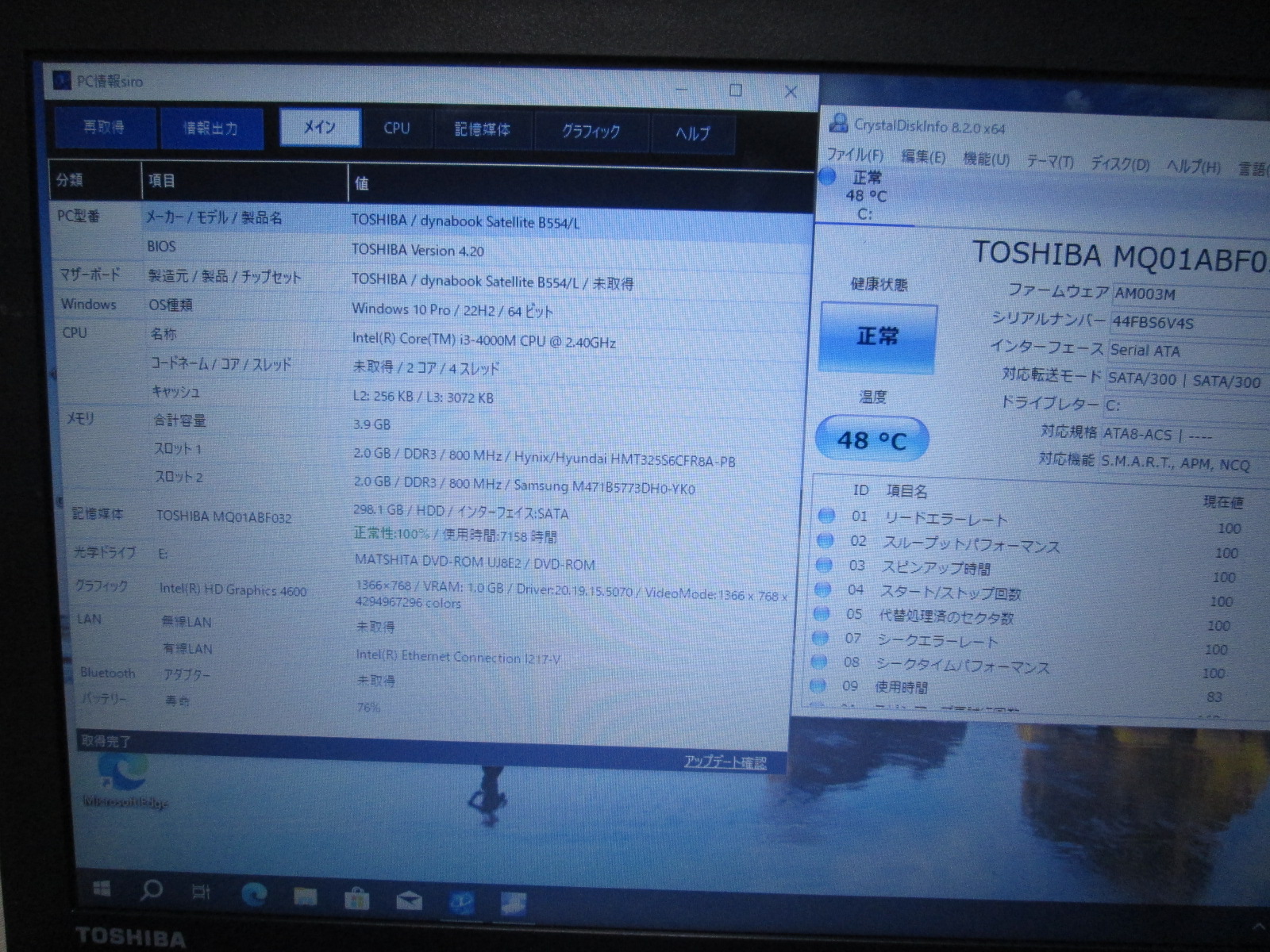This screenshot has width=1270, height=952.
Task: Select the cache value 'L2: 256 KB / L3: 3072 KB'
Action: [x=423, y=397]
